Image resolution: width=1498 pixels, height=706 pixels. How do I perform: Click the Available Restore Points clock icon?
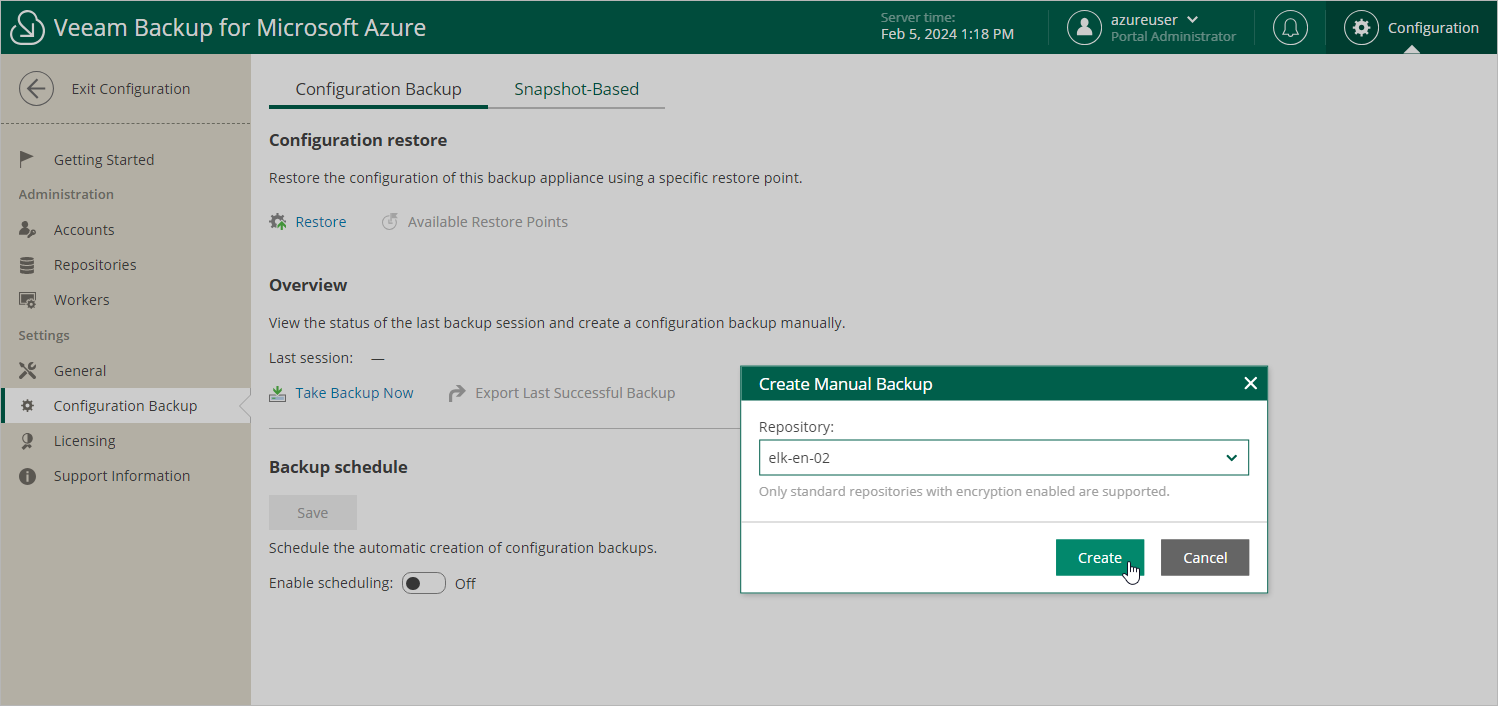point(390,222)
